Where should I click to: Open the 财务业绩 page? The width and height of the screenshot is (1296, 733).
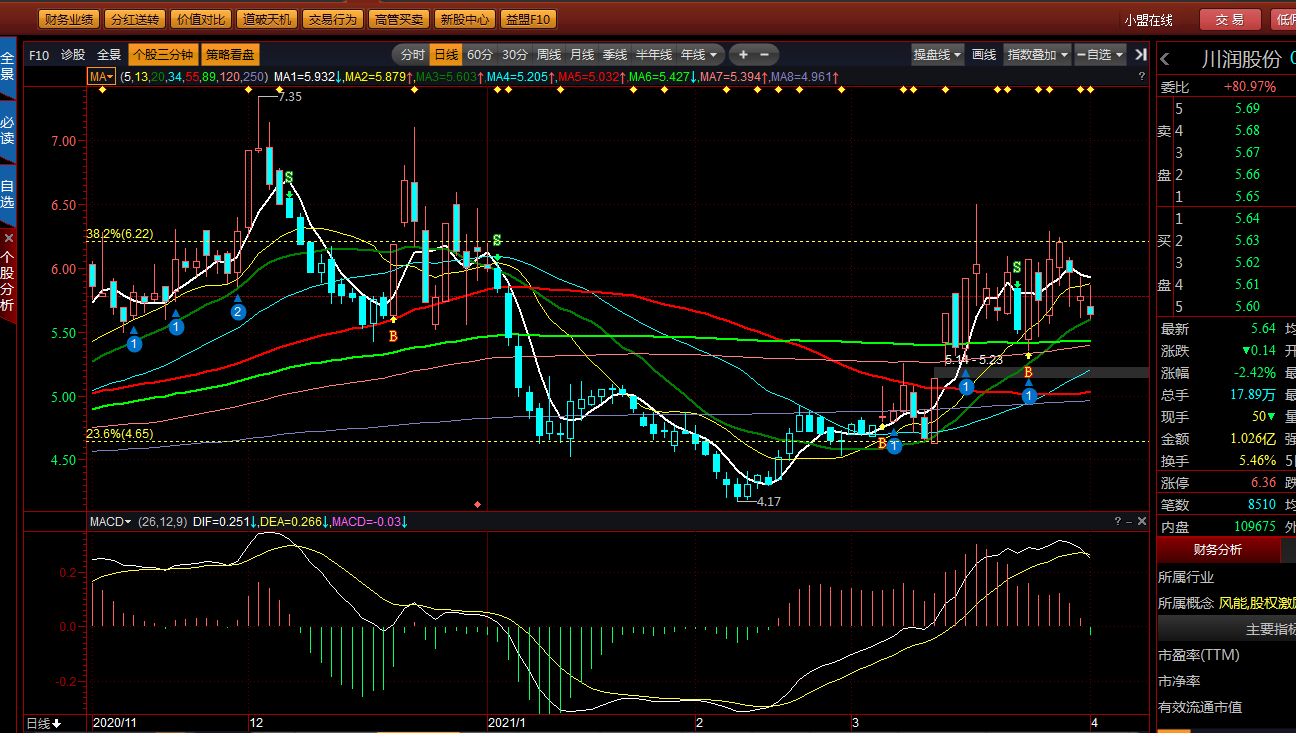[69, 20]
